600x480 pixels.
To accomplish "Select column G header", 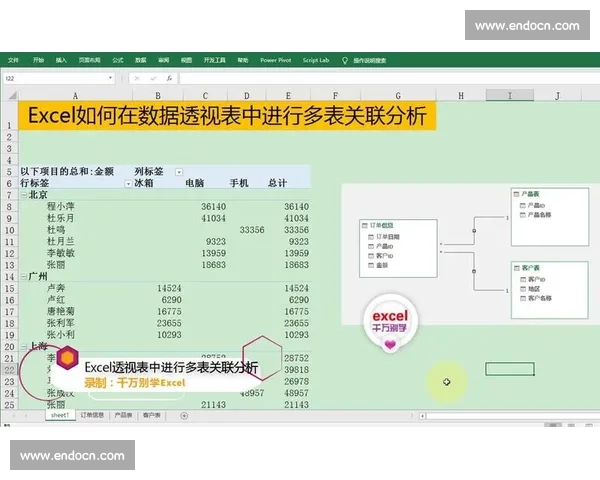I will (398, 96).
